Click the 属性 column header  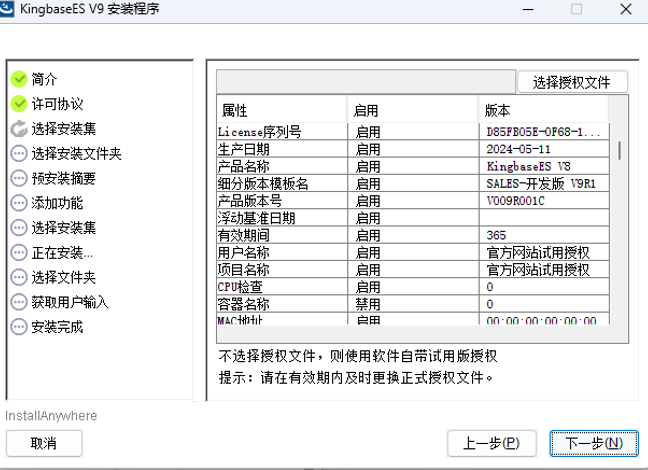coord(281,110)
